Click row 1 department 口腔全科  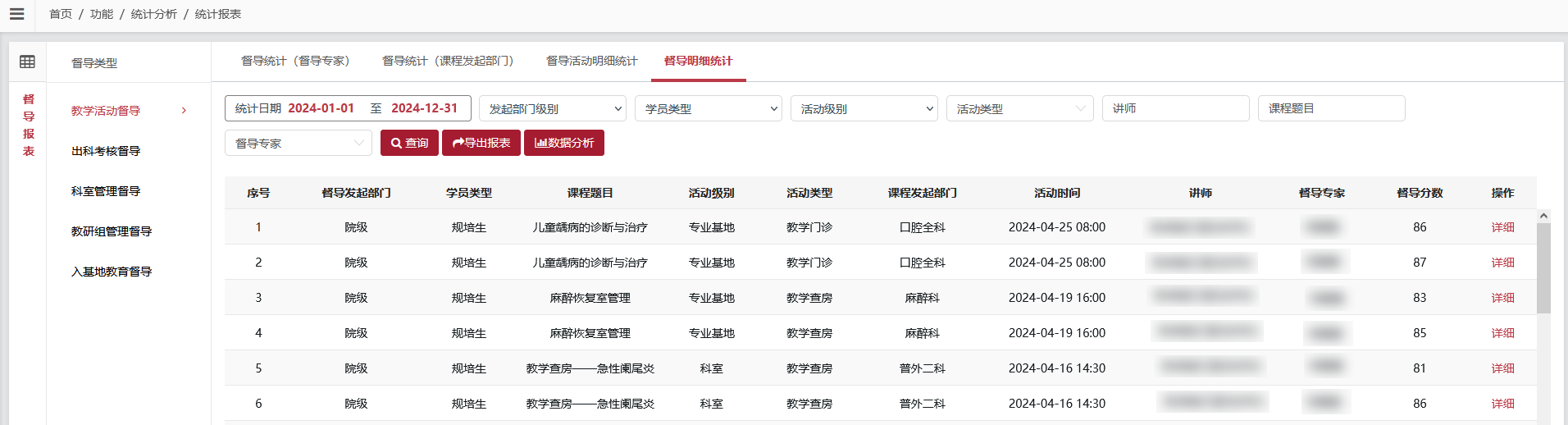coord(923,227)
